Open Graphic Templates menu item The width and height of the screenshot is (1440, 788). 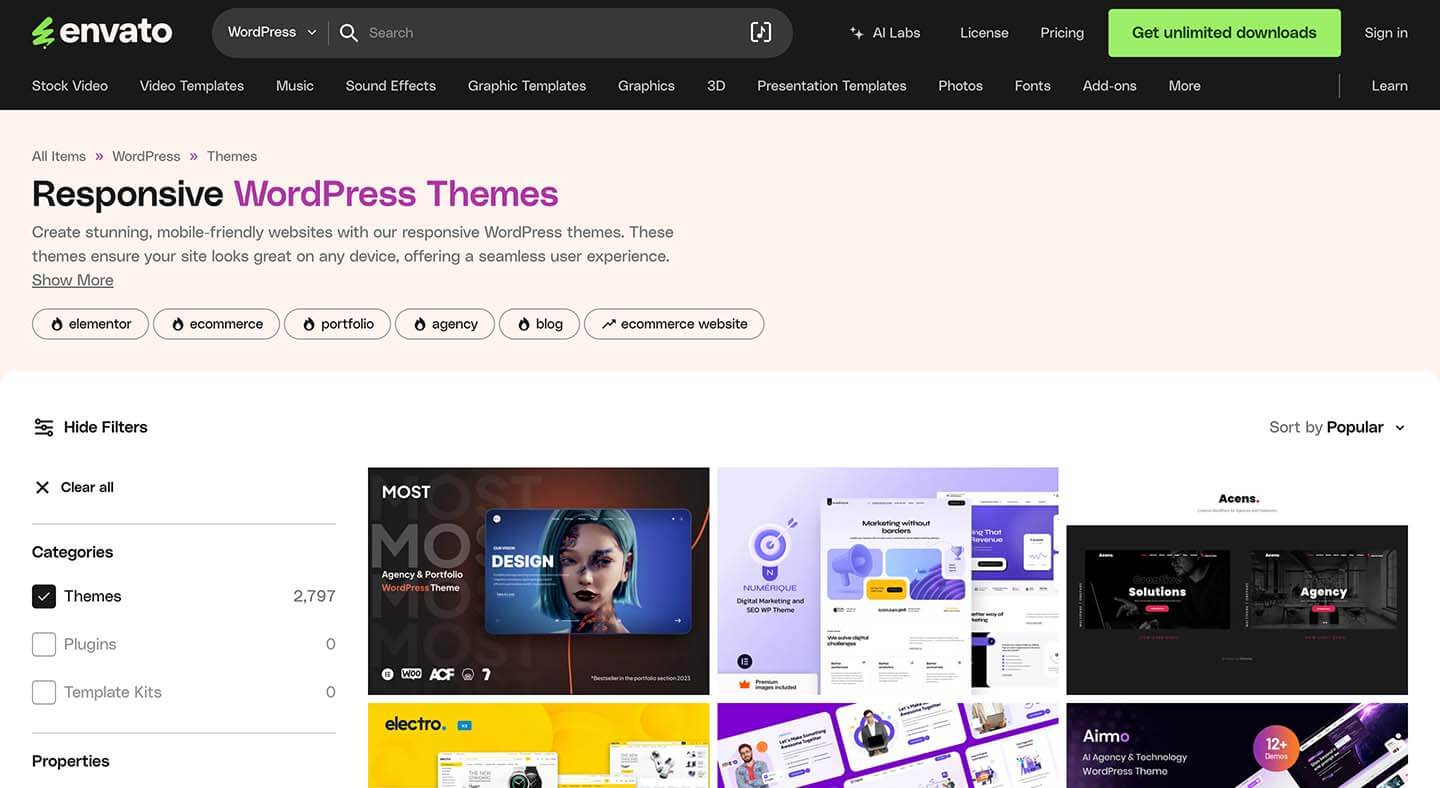tap(527, 86)
